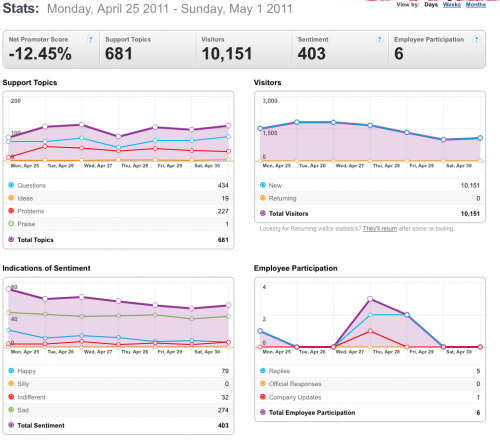This screenshot has width=500, height=443.
Task: Click the Replies blue legend marker
Action: (x=263, y=371)
